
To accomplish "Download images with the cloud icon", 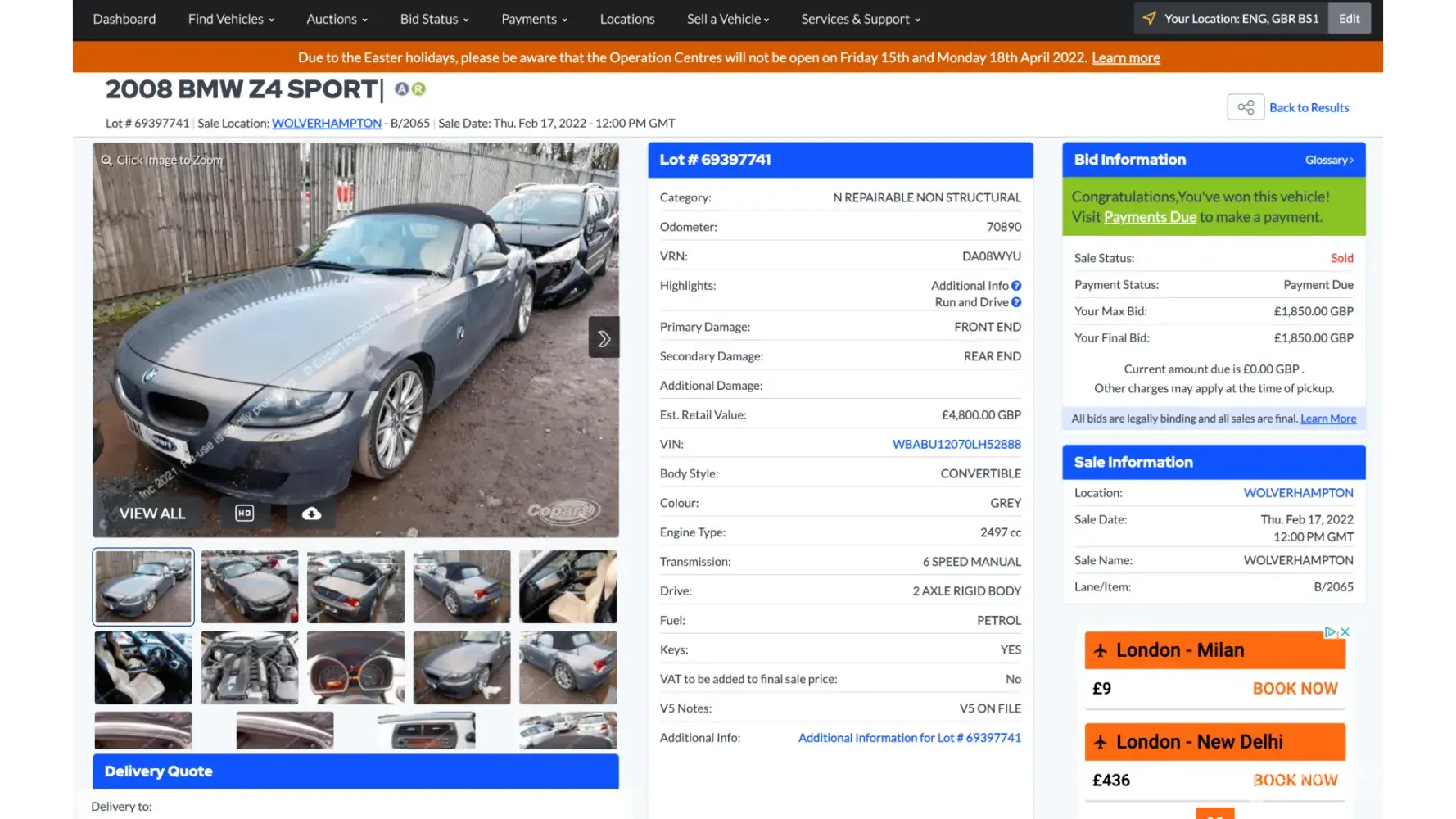I will (x=311, y=514).
